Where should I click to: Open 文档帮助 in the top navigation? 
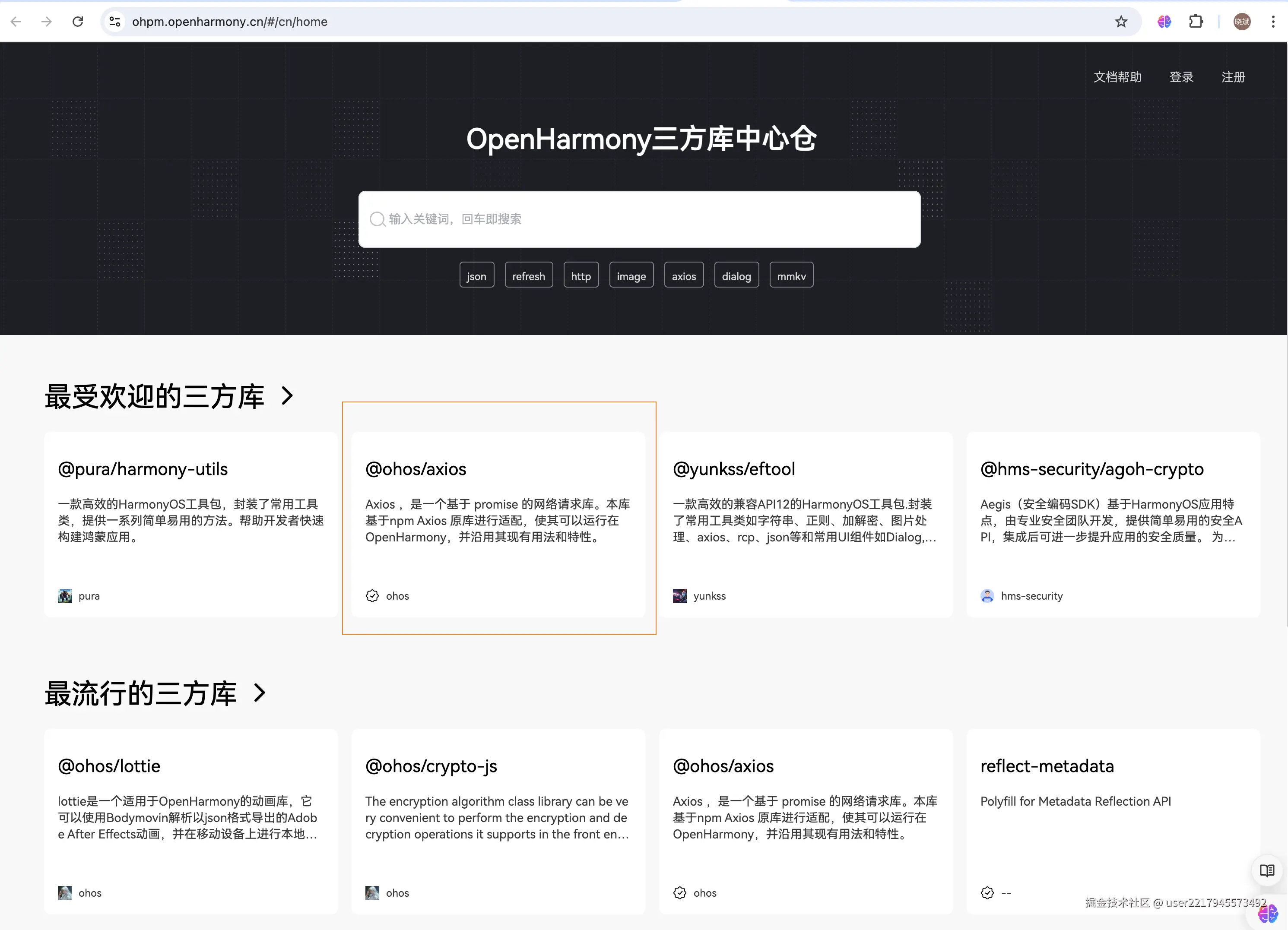coord(1117,77)
